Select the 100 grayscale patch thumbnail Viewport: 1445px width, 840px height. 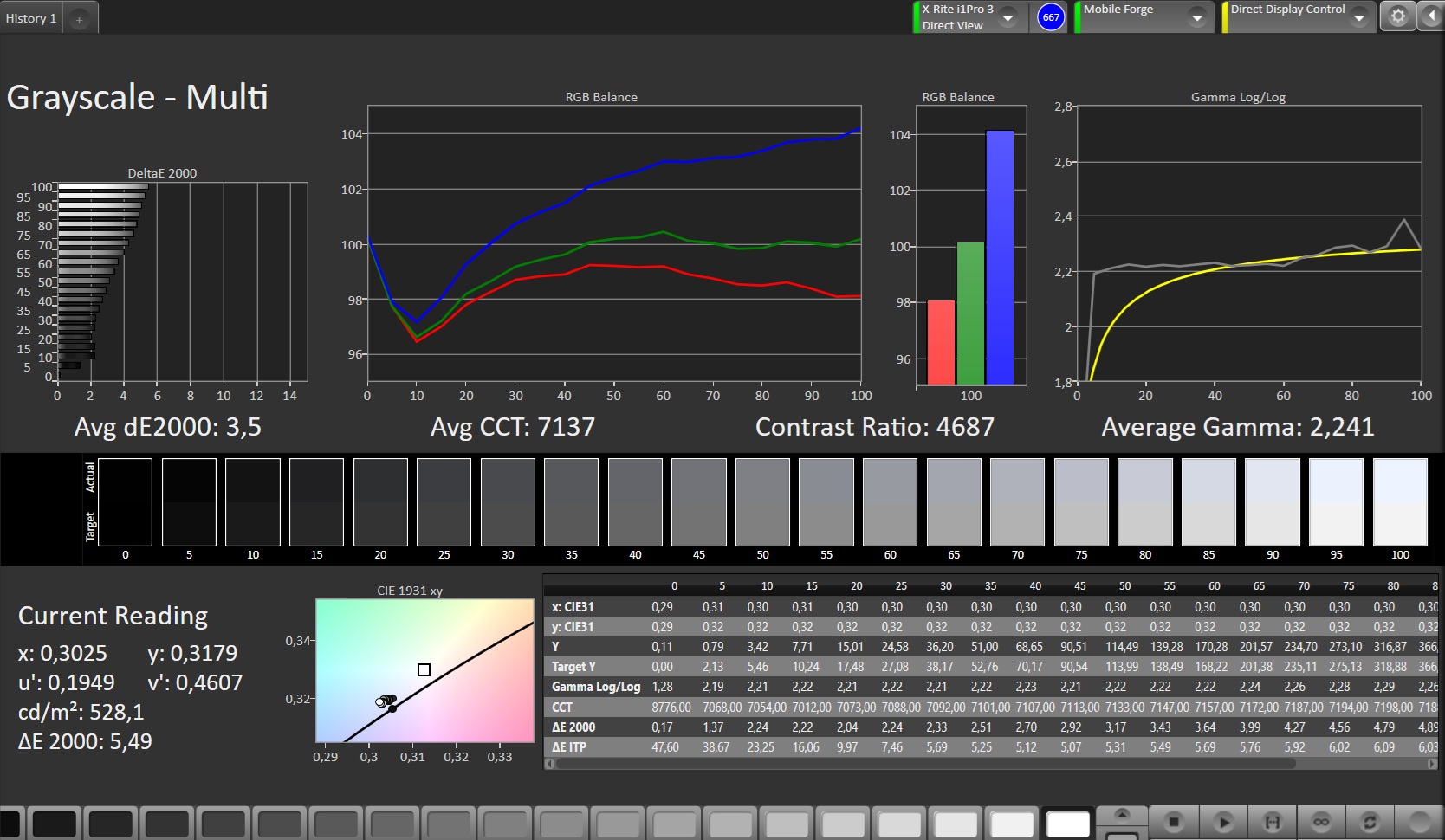tap(1400, 502)
